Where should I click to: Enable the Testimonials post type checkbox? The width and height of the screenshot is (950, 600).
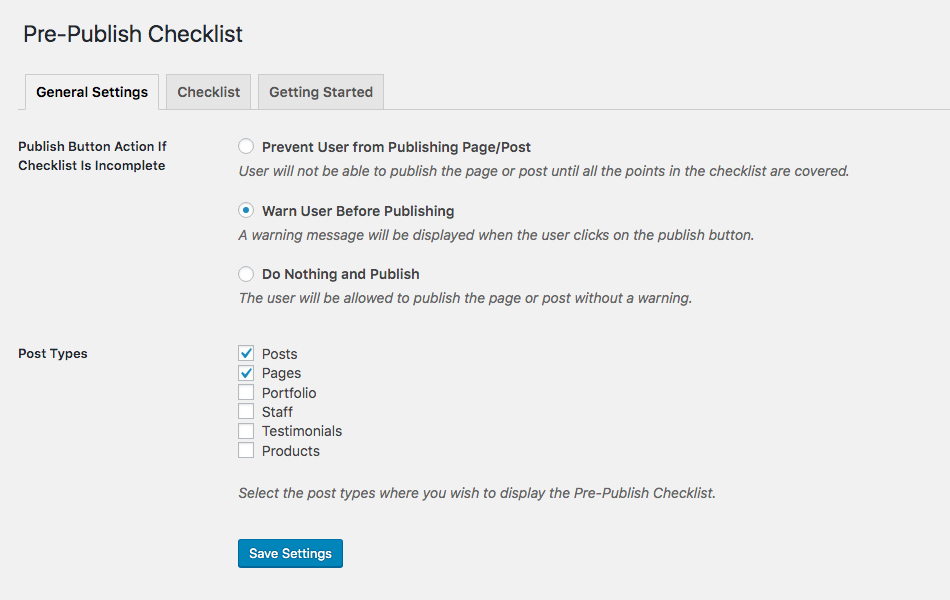click(x=246, y=431)
